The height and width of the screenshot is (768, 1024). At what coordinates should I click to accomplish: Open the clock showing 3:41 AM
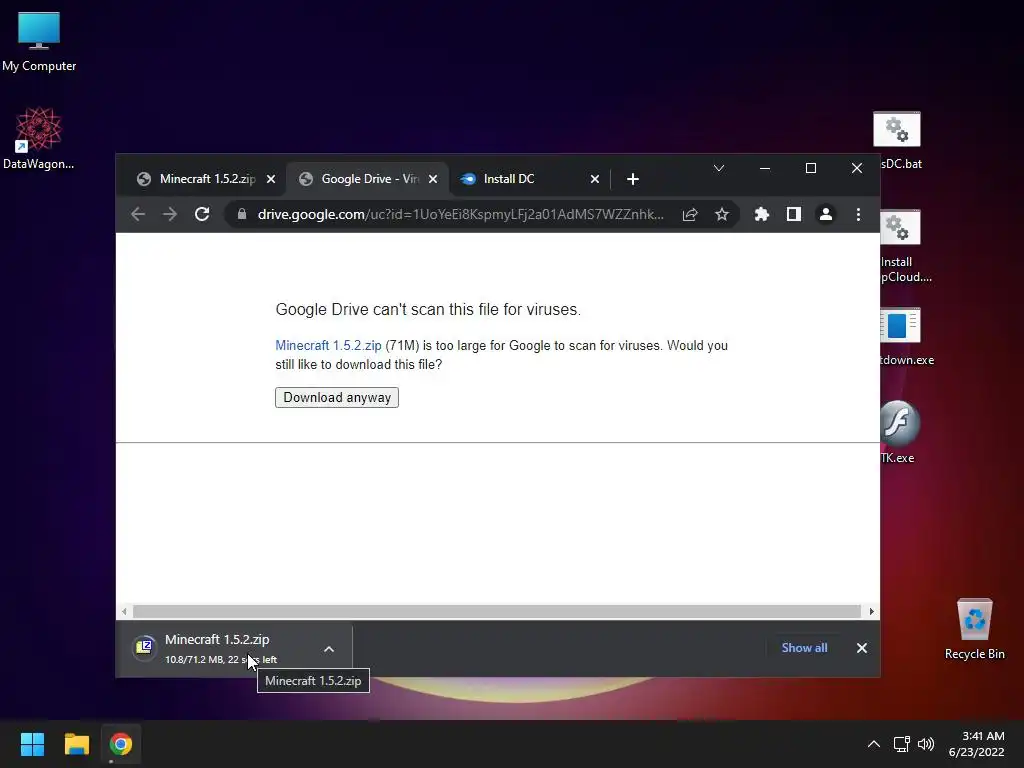pyautogui.click(x=977, y=744)
